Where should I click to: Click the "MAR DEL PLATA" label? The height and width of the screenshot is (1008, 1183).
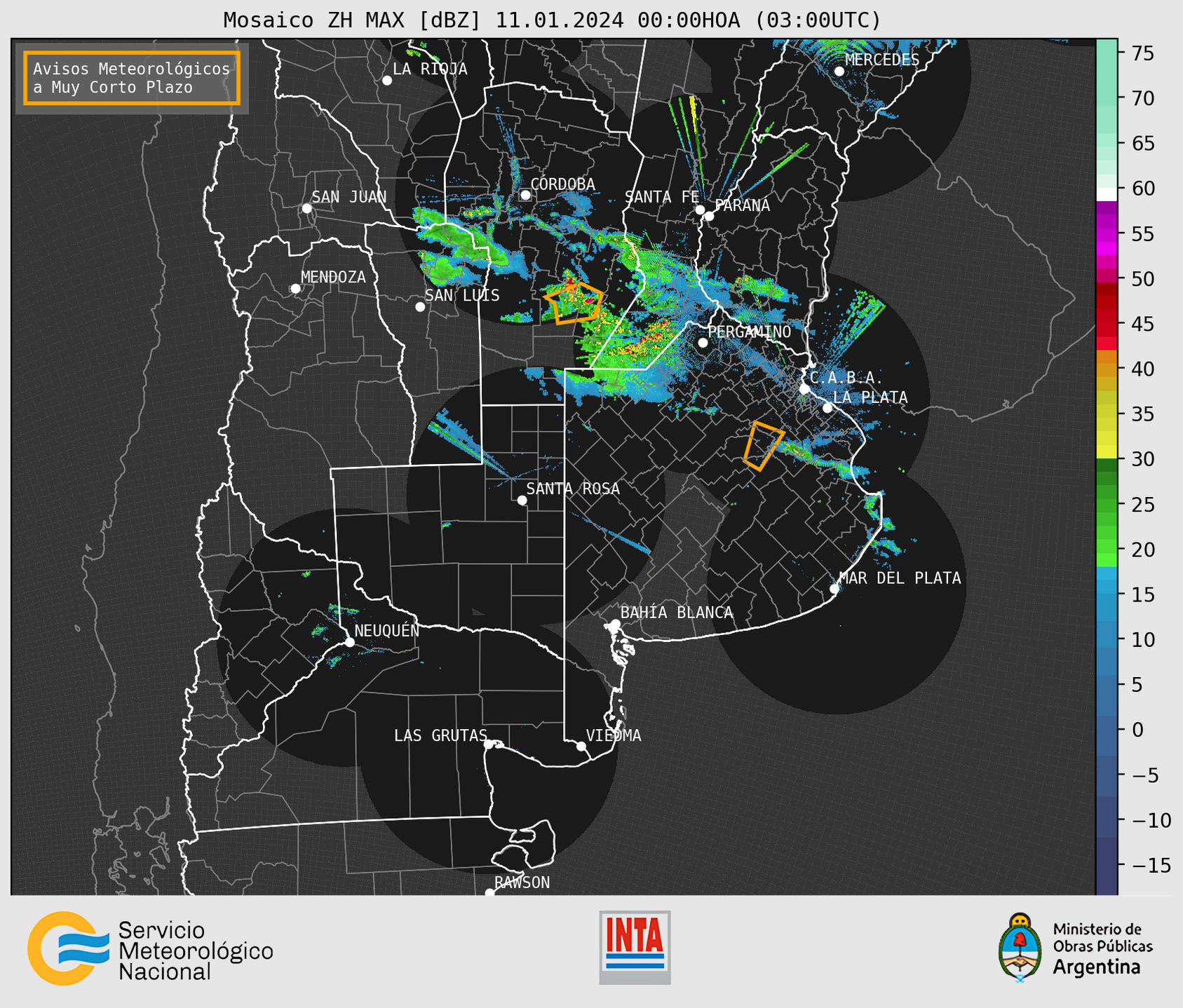900,578
